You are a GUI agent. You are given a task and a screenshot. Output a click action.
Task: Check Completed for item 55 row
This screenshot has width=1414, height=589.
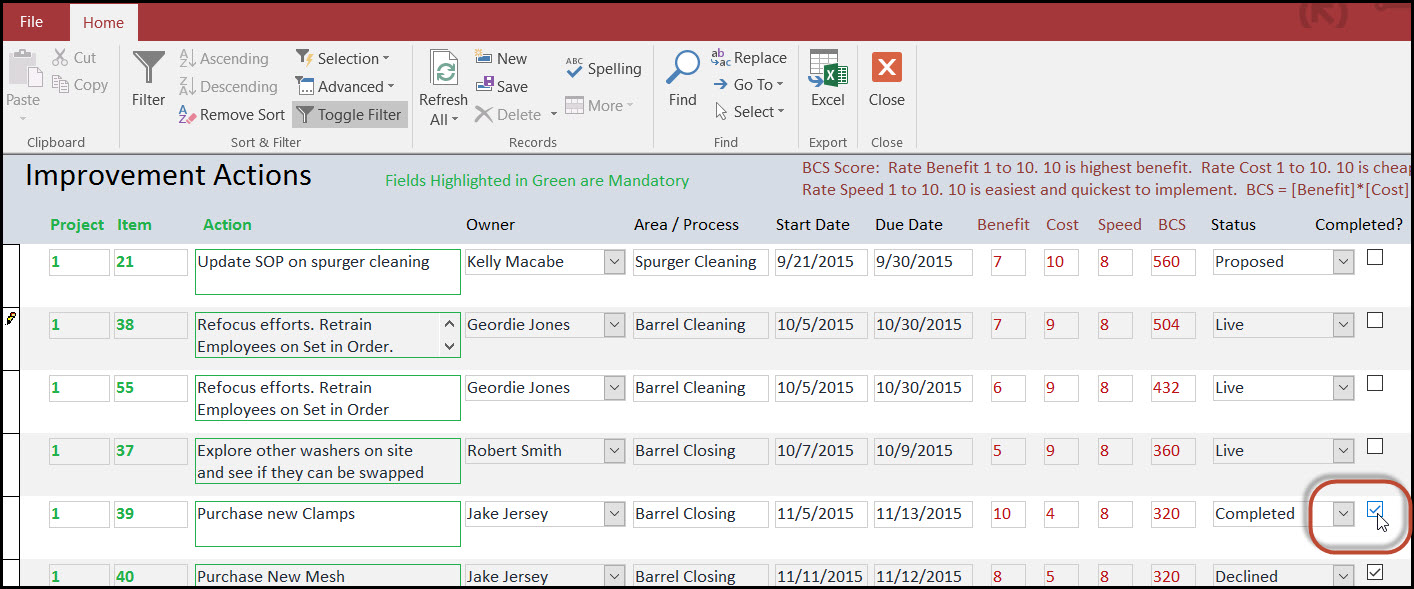[x=1375, y=383]
